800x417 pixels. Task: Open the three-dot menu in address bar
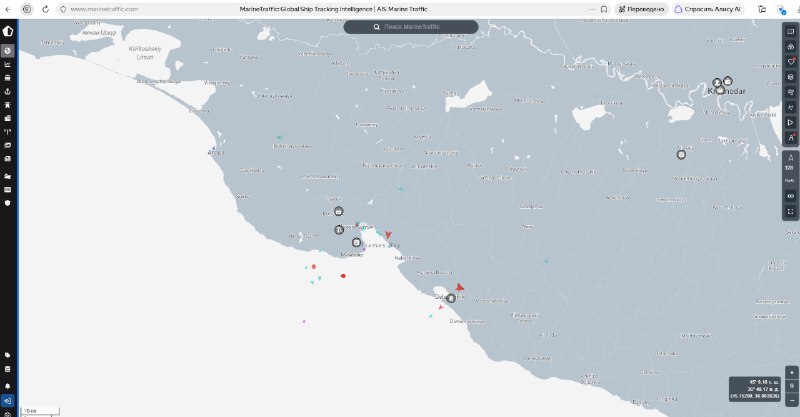pyautogui.click(x=591, y=9)
